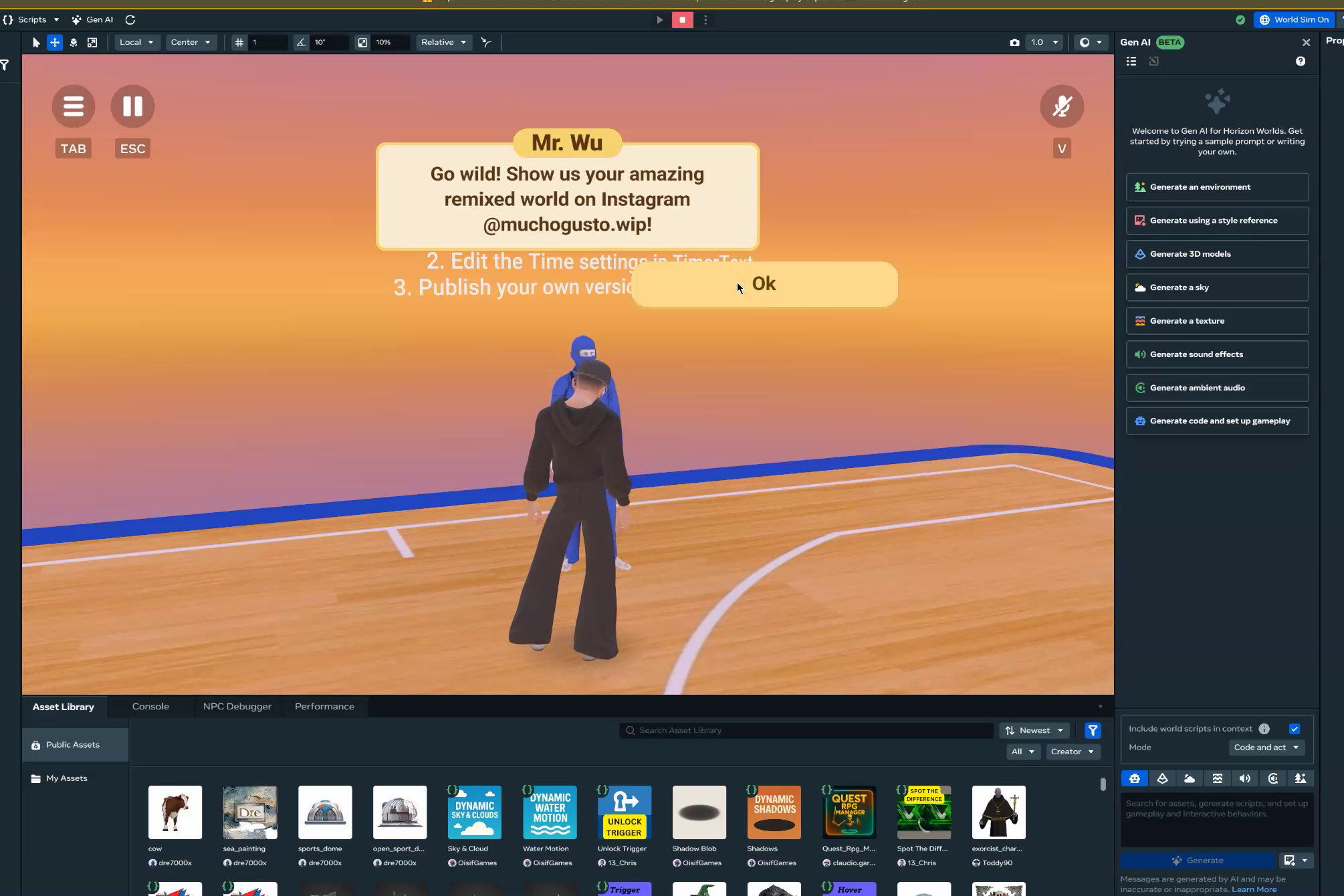Select the 3D model generation mode icon

pos(1162,778)
